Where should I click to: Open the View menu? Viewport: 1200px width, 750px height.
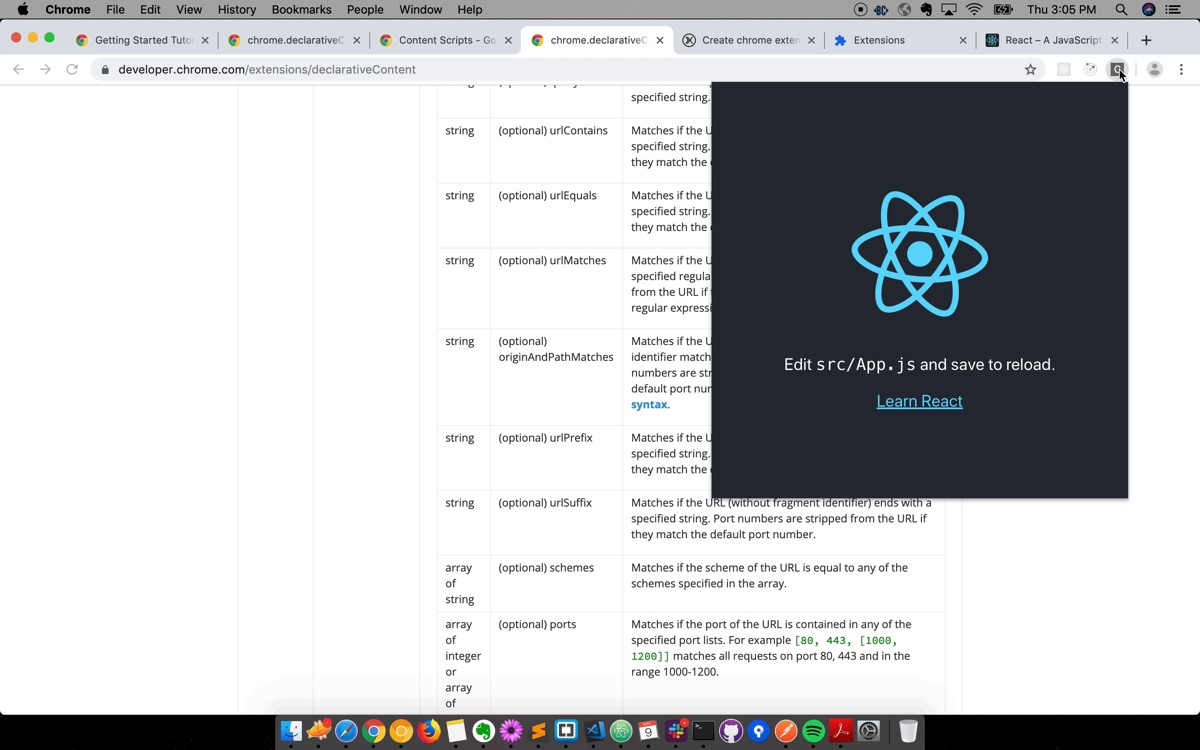click(x=189, y=10)
